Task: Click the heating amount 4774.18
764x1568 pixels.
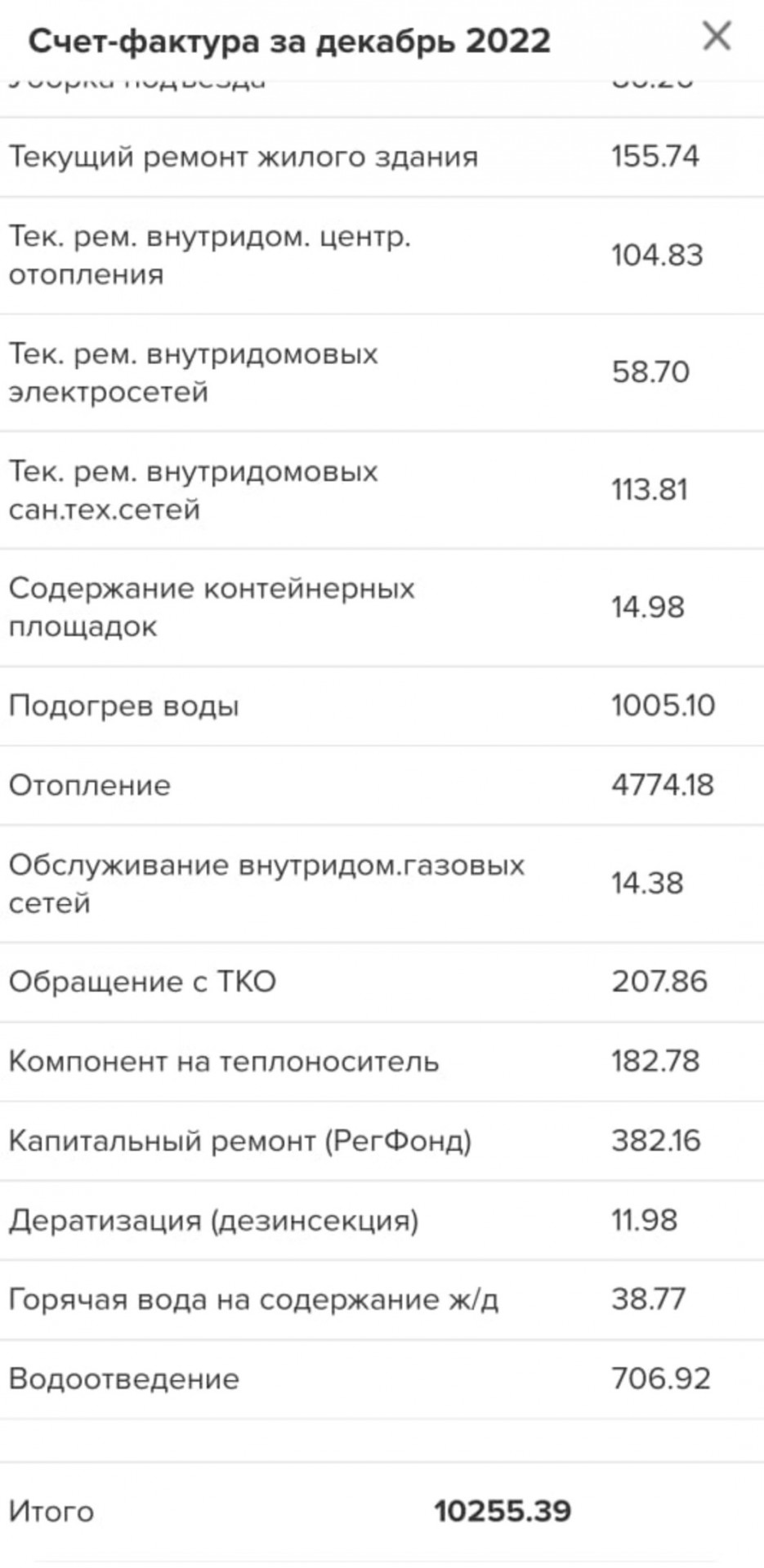Action: click(663, 785)
